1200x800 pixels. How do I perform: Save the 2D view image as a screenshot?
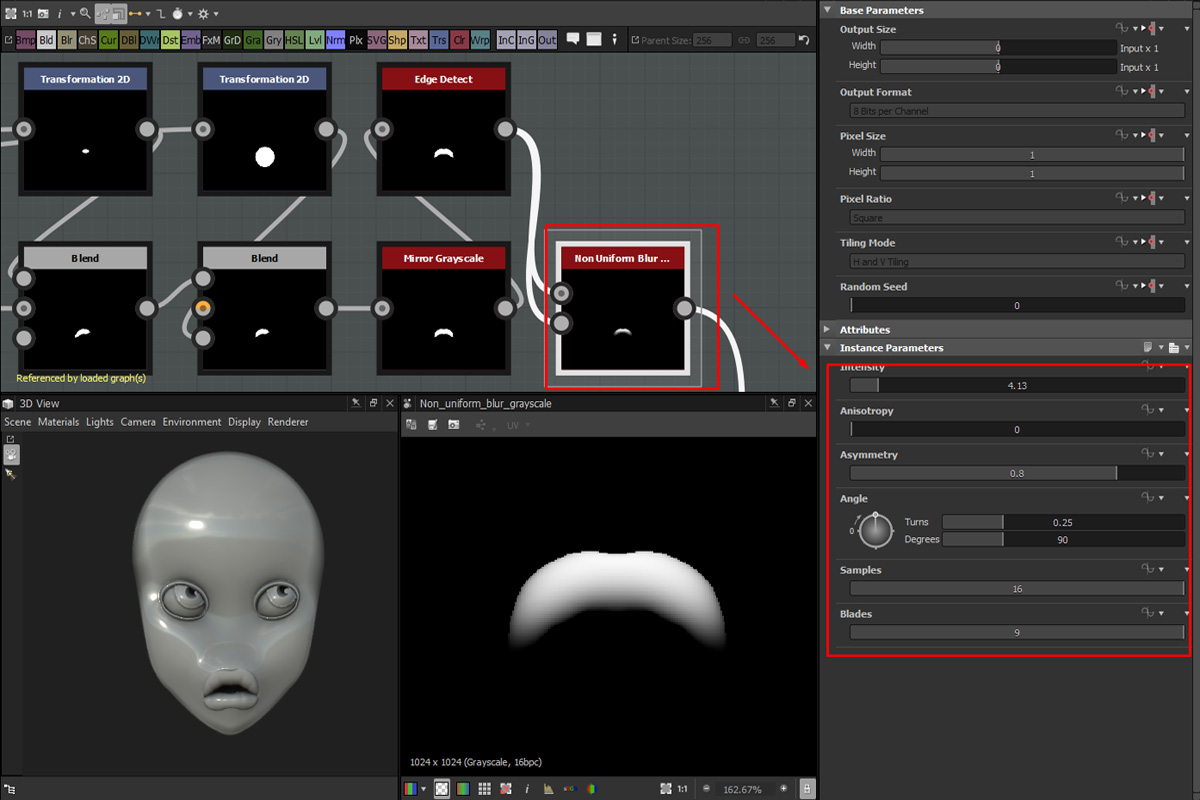(x=453, y=425)
